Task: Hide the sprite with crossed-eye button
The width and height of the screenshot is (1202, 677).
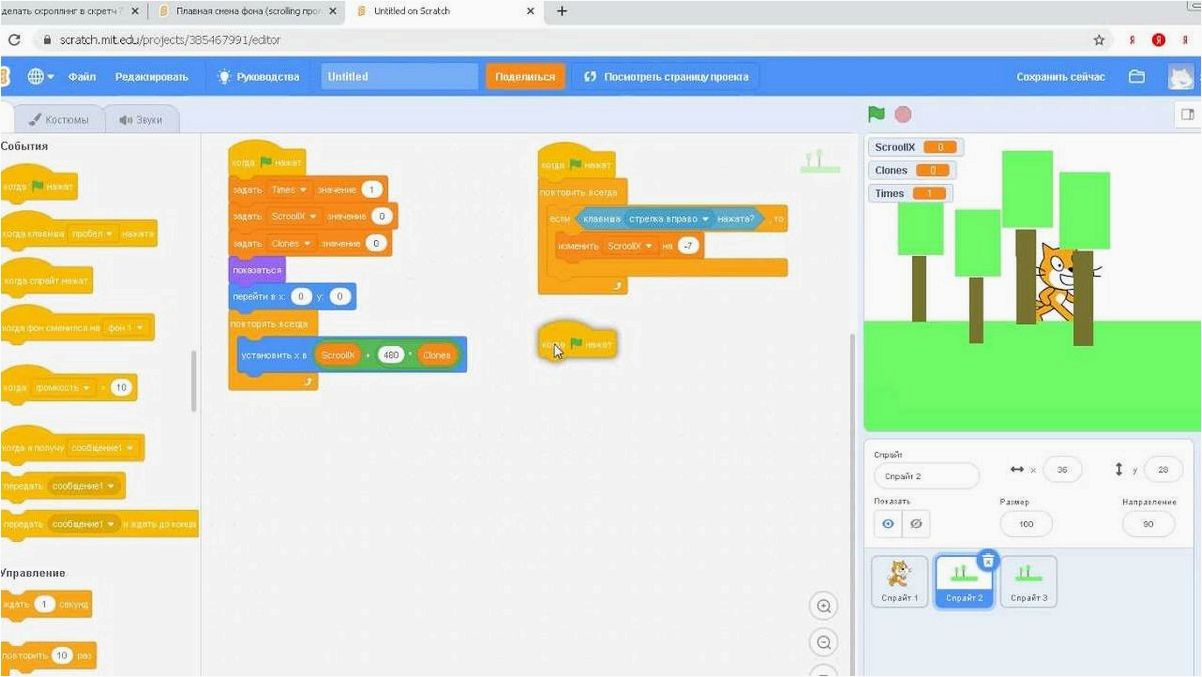Action: [915, 523]
